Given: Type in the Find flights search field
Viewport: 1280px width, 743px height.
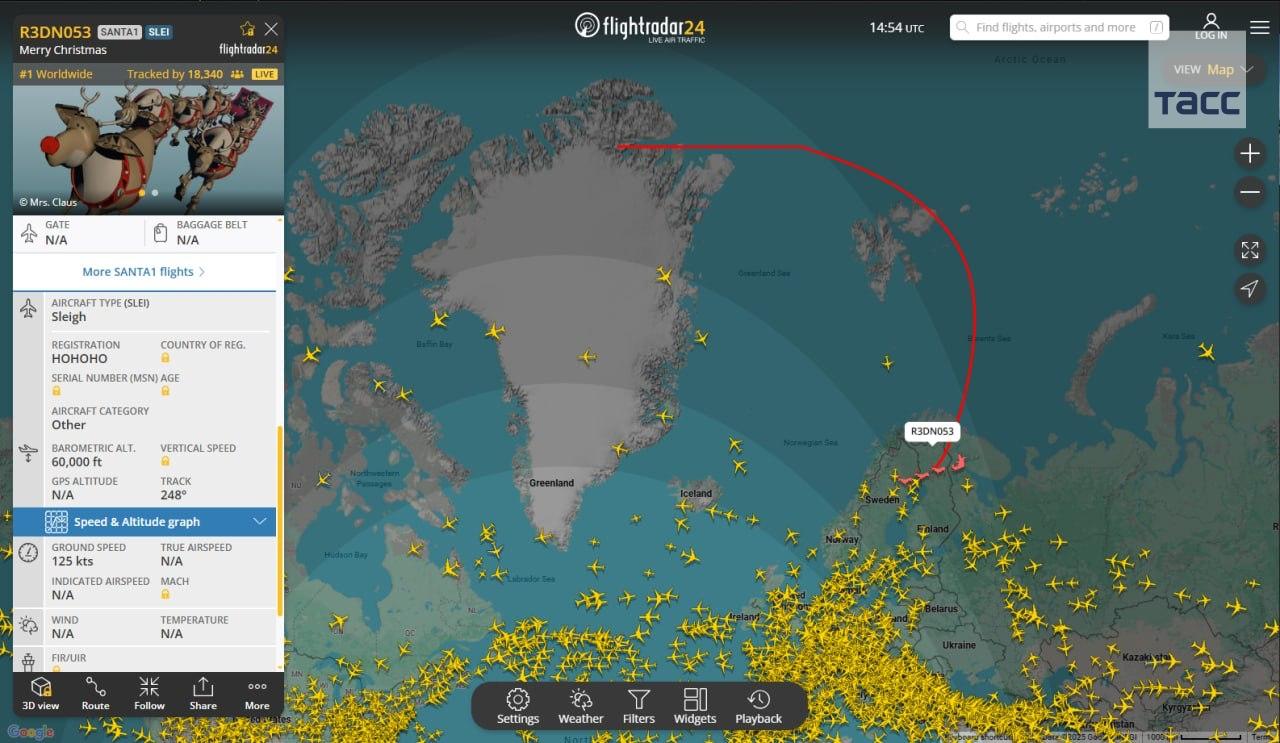Looking at the screenshot, I should coord(1055,27).
